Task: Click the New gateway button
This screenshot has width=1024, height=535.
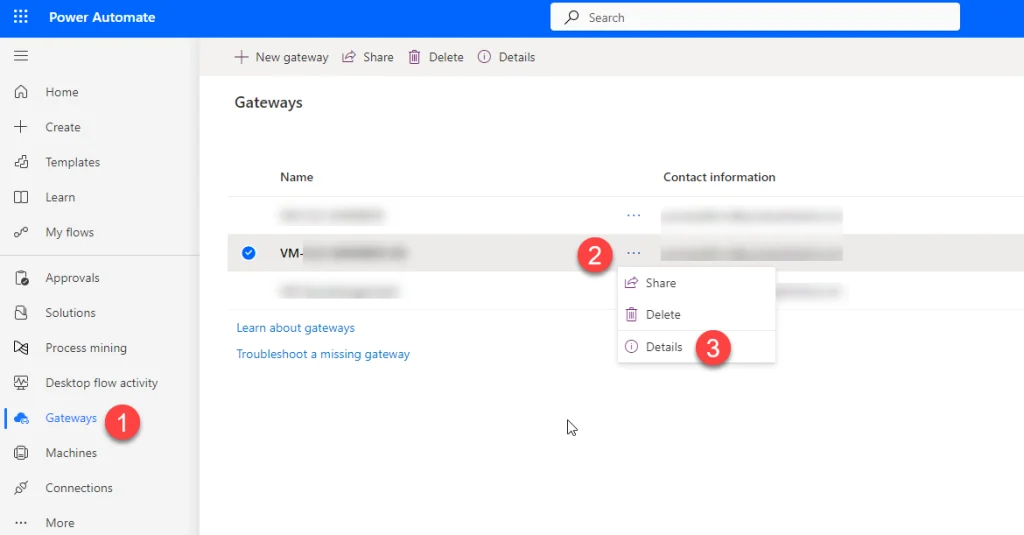Action: [281, 57]
